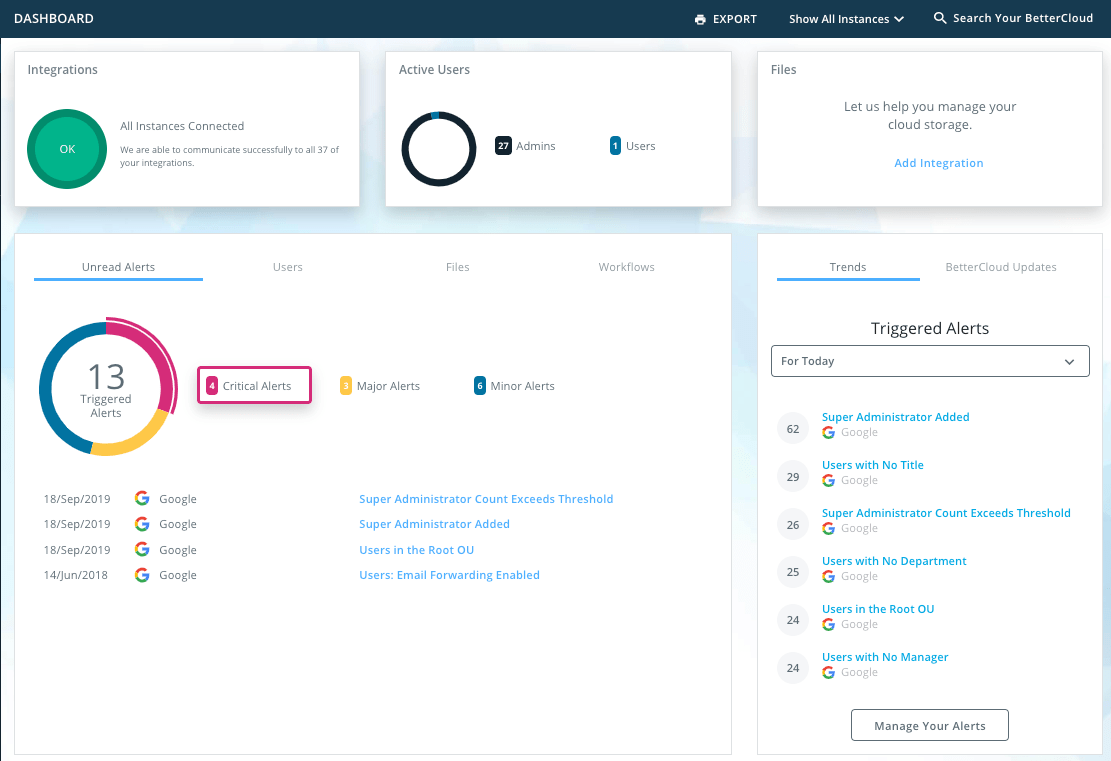Click the search magnifier icon
This screenshot has width=1111, height=761.
pos(939,18)
